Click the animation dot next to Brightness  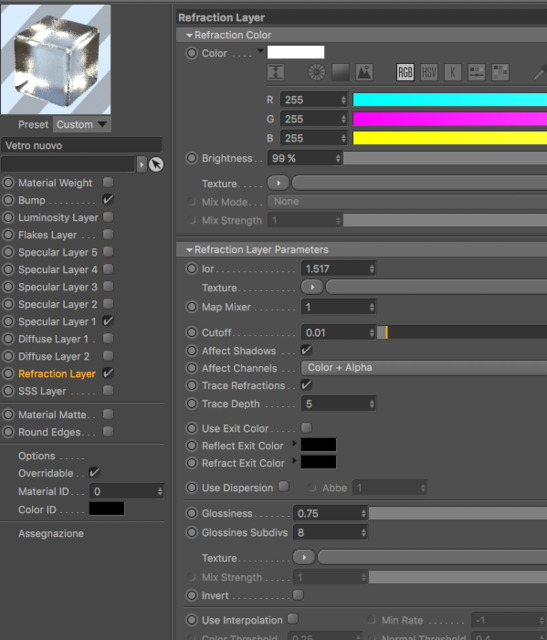[191, 158]
